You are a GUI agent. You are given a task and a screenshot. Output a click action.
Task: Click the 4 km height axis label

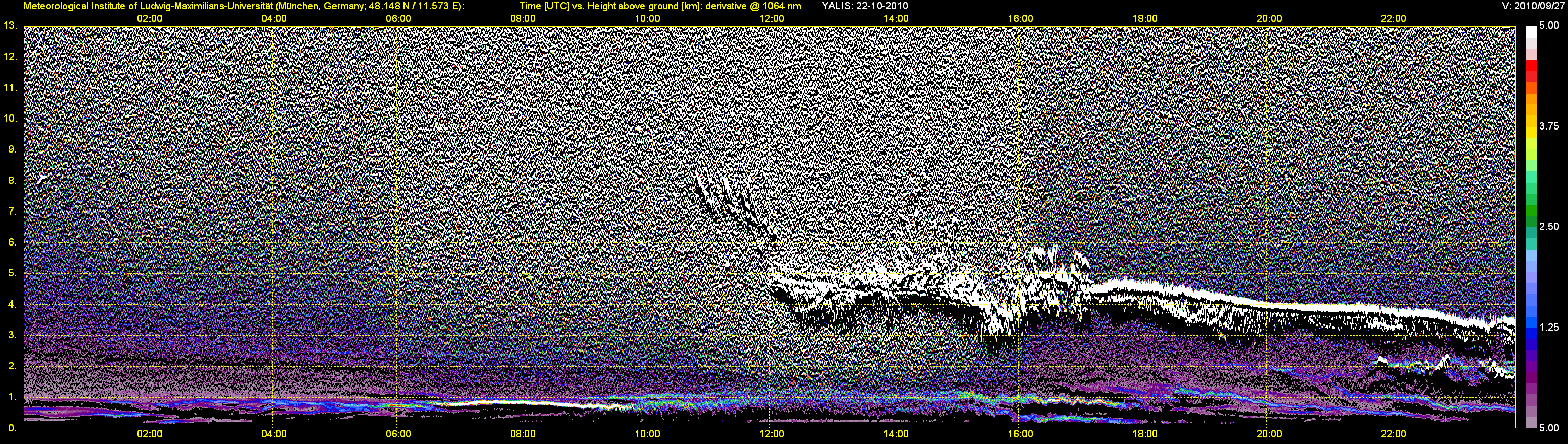tap(13, 305)
